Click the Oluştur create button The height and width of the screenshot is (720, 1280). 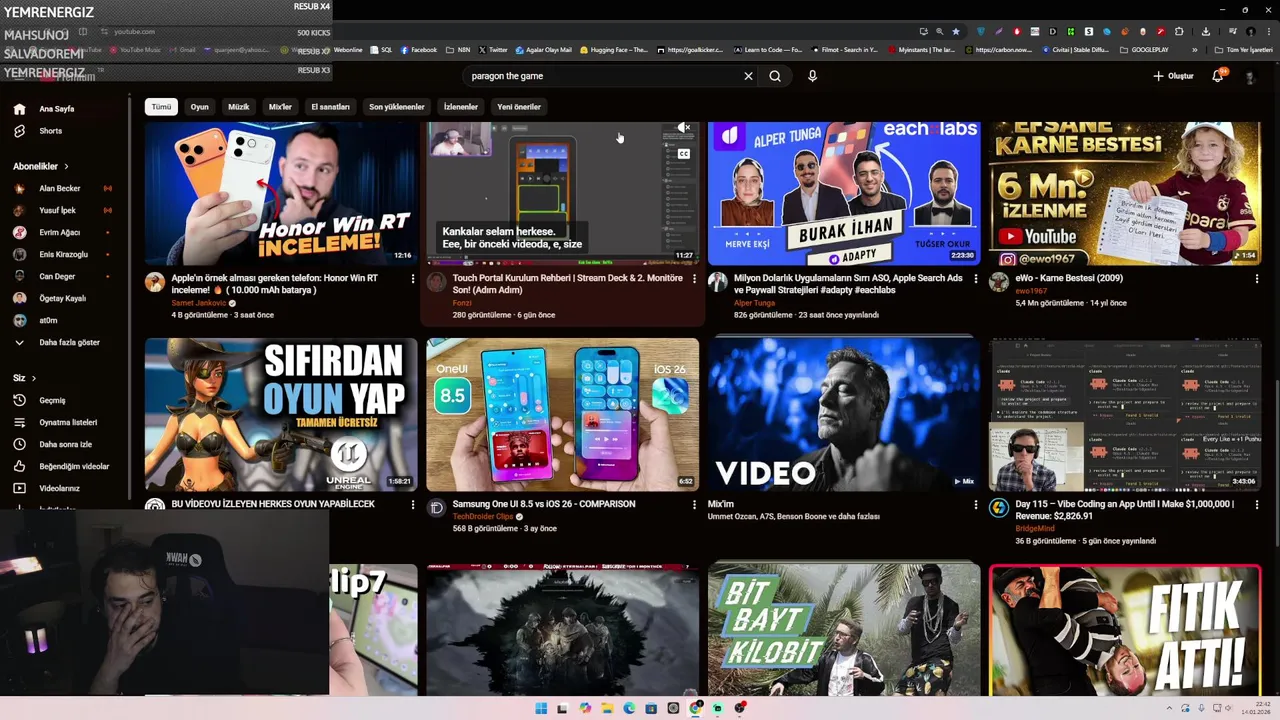coord(1174,76)
